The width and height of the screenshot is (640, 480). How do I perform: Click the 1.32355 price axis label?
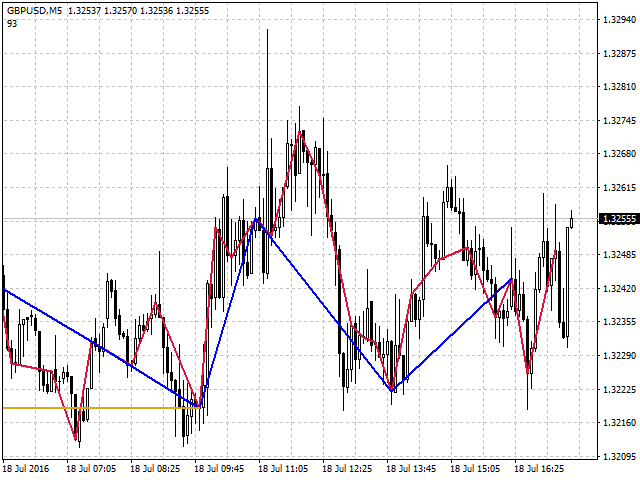[x=620, y=322]
